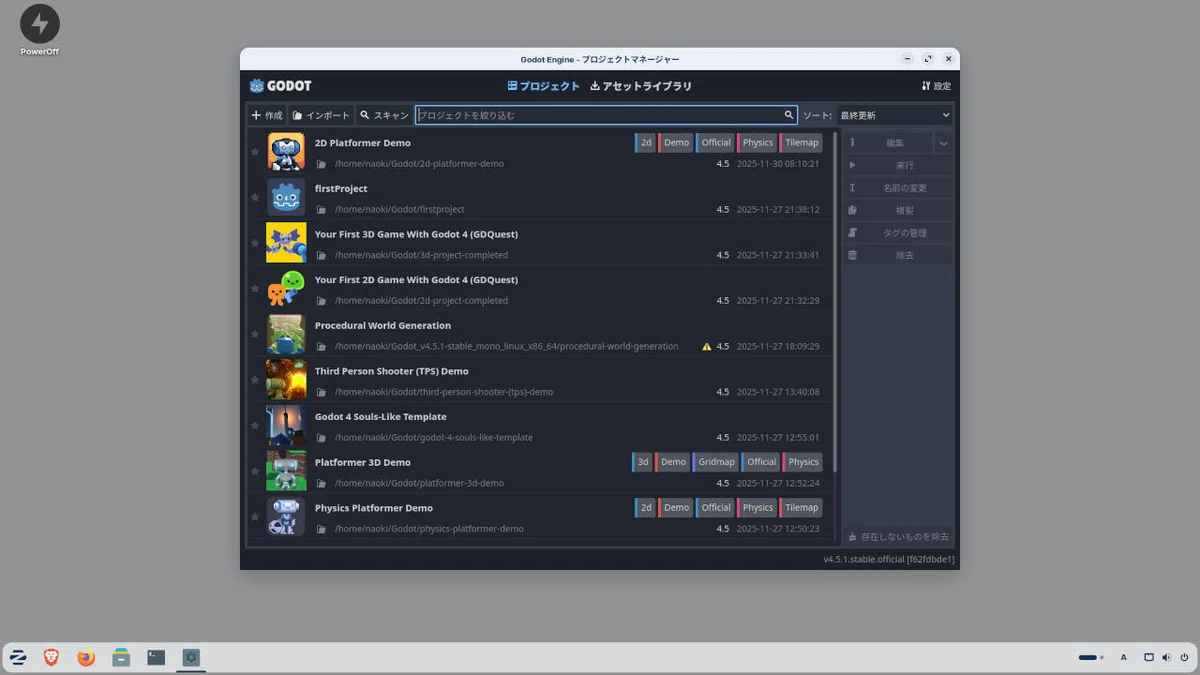The width and height of the screenshot is (1200, 675).
Task: Click the 3d tag on Platformer 3D Demo
Action: 642,462
